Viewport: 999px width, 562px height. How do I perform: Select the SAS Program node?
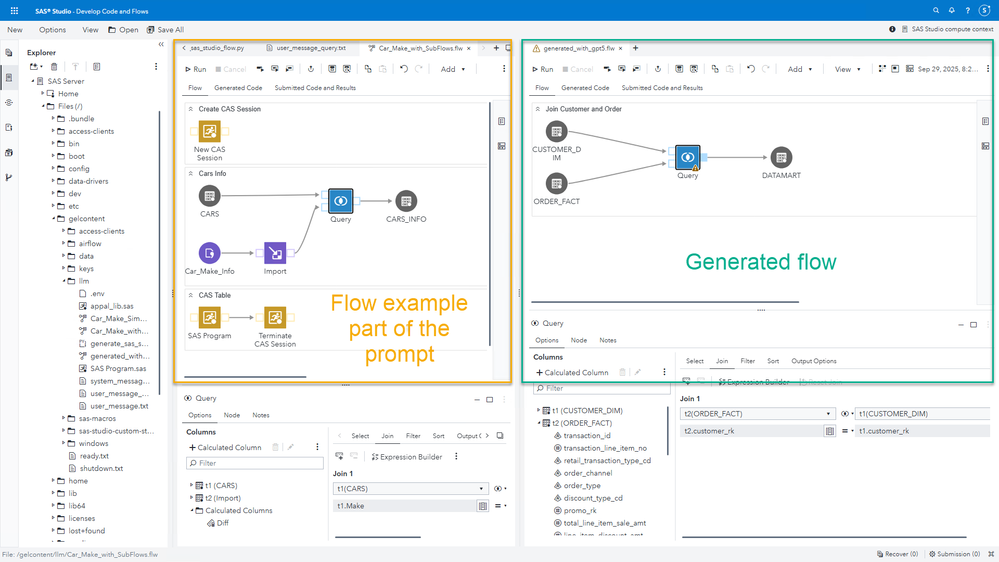210,317
